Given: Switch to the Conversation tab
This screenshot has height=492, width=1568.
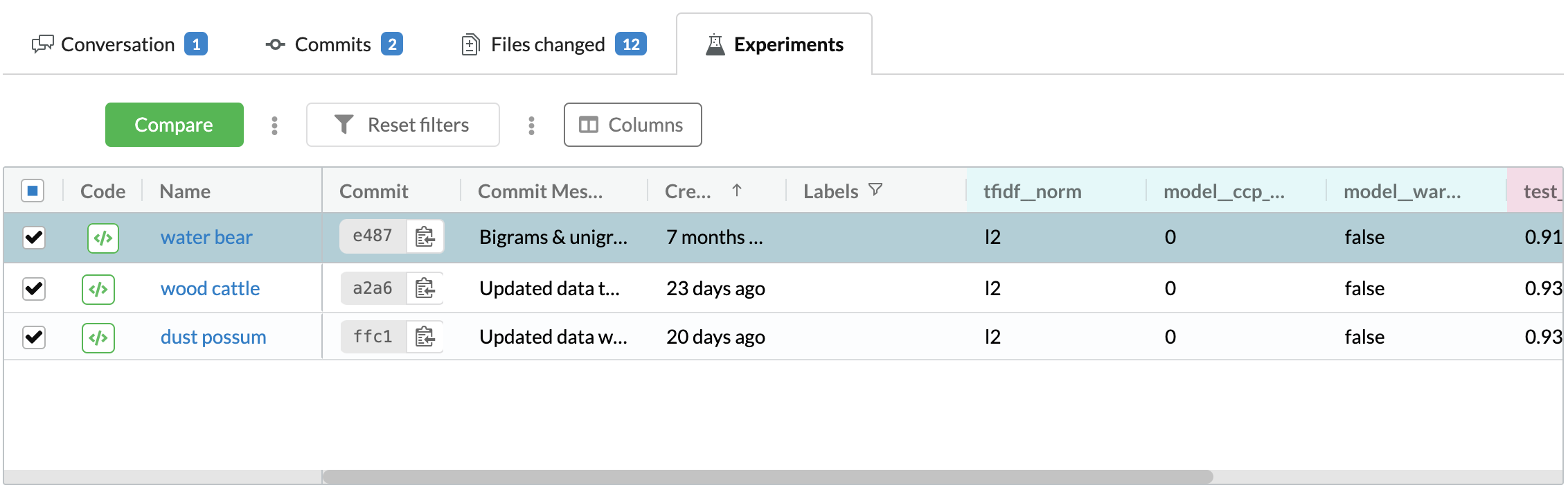Looking at the screenshot, I should coord(119,44).
